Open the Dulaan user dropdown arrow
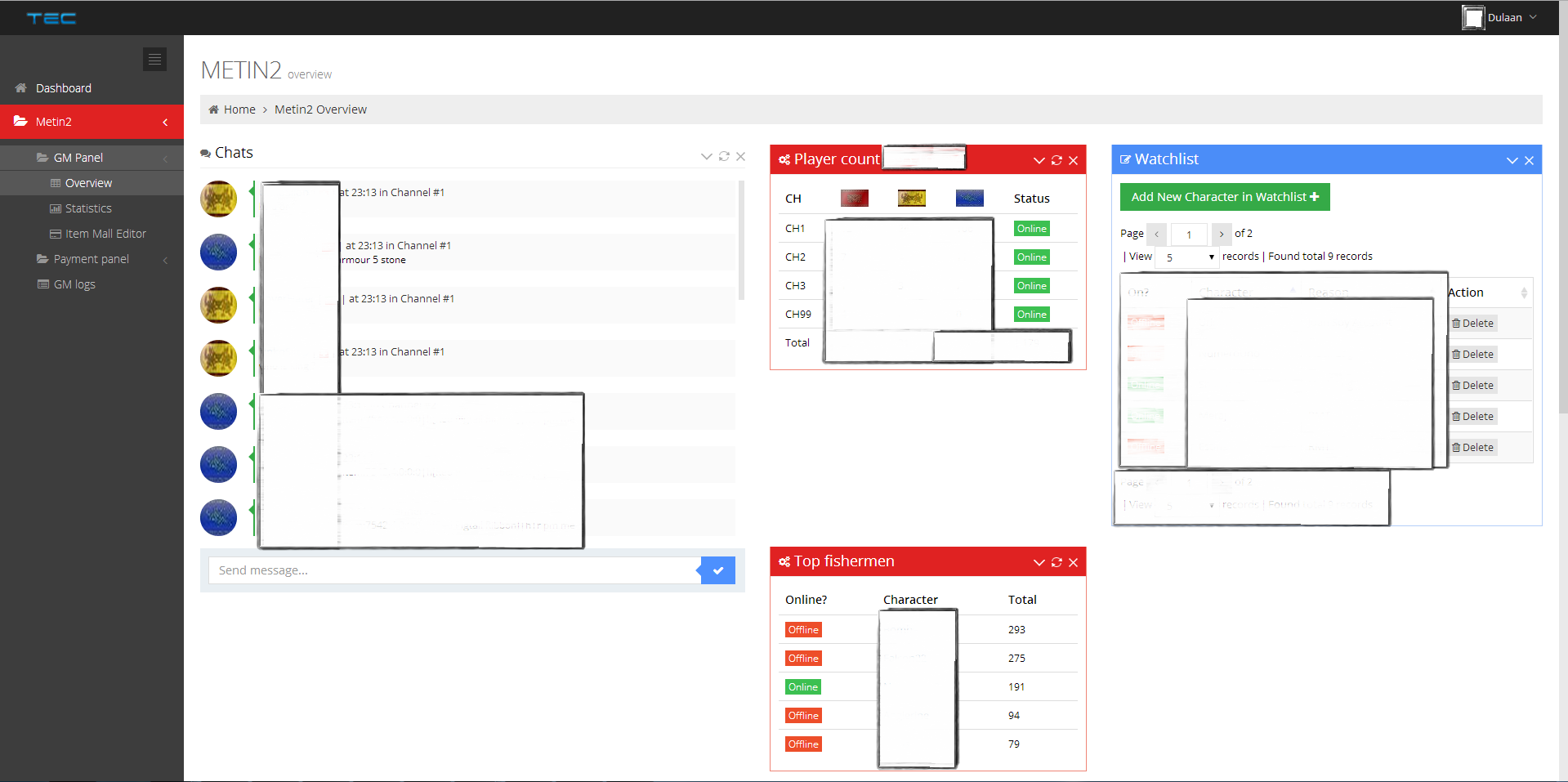The image size is (1568, 782). point(1533,17)
